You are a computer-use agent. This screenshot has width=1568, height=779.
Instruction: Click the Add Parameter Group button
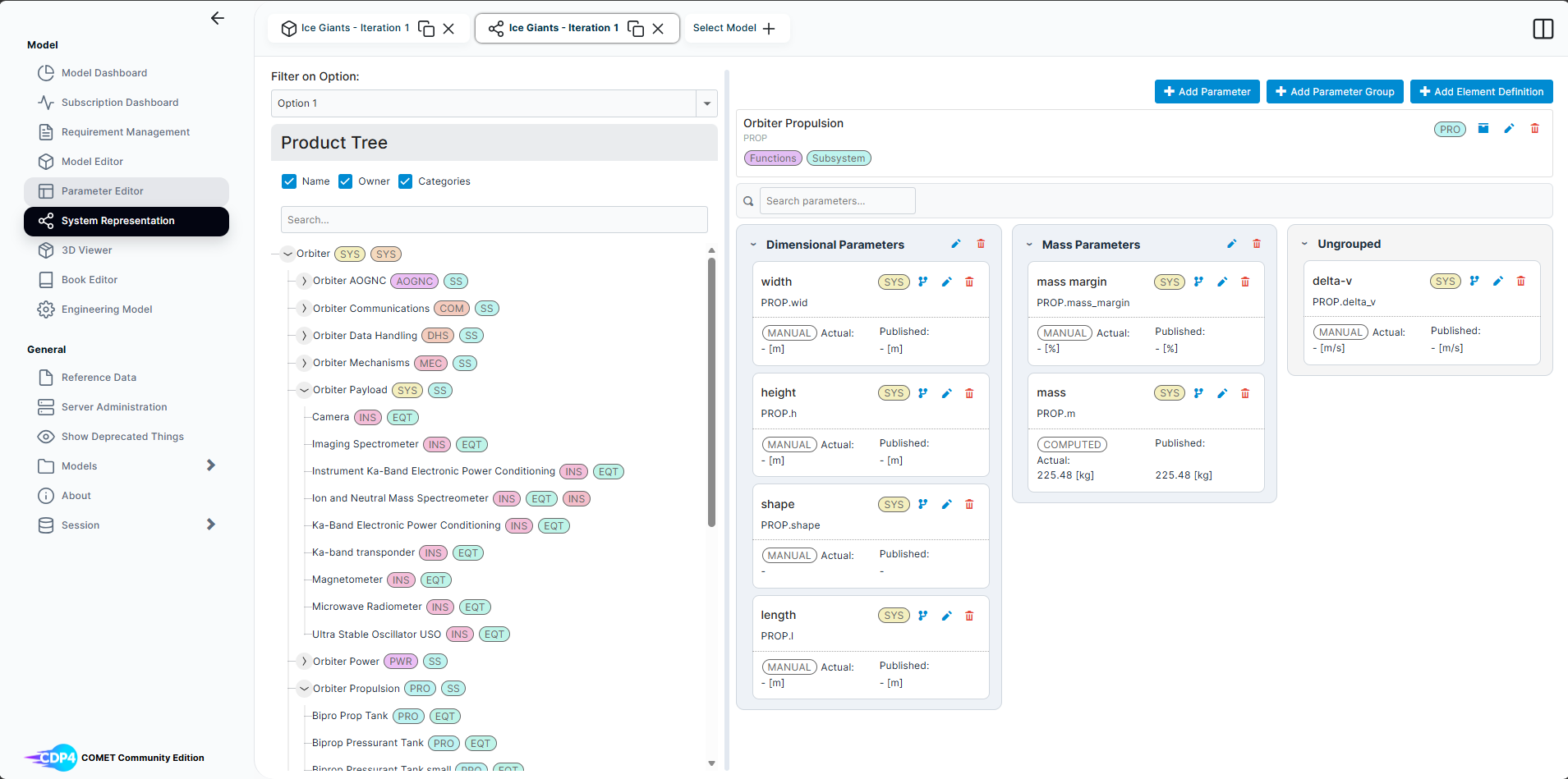[x=1335, y=91]
